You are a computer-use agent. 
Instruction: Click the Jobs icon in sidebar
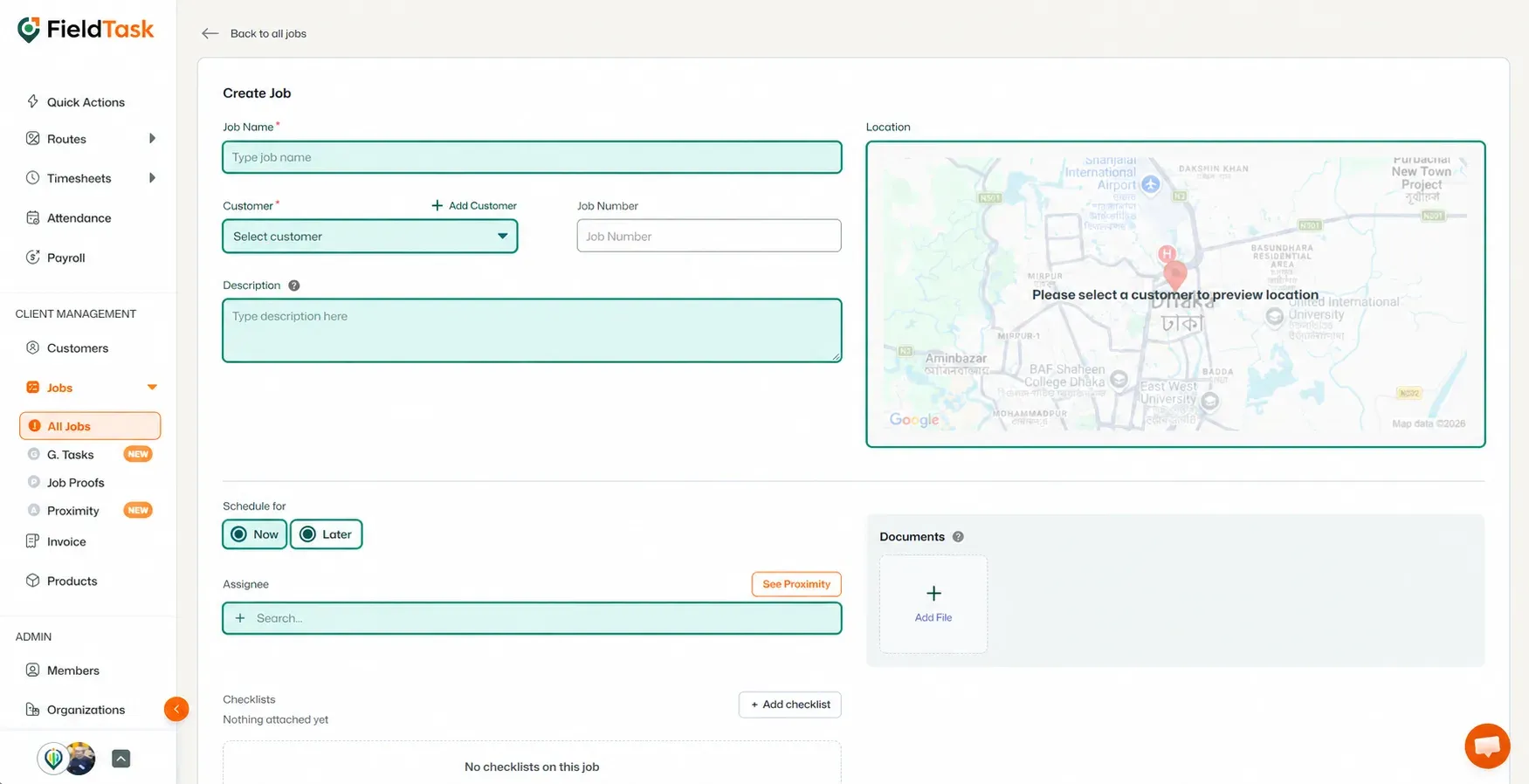click(32, 387)
